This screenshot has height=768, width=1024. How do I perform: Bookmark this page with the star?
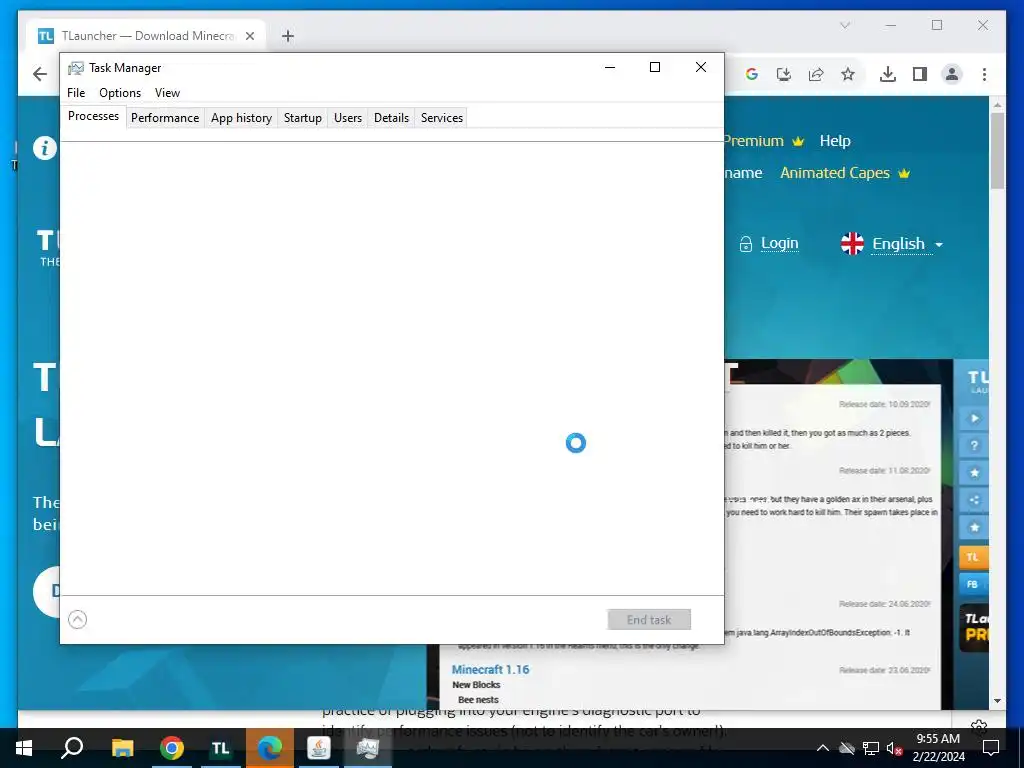[x=848, y=74]
